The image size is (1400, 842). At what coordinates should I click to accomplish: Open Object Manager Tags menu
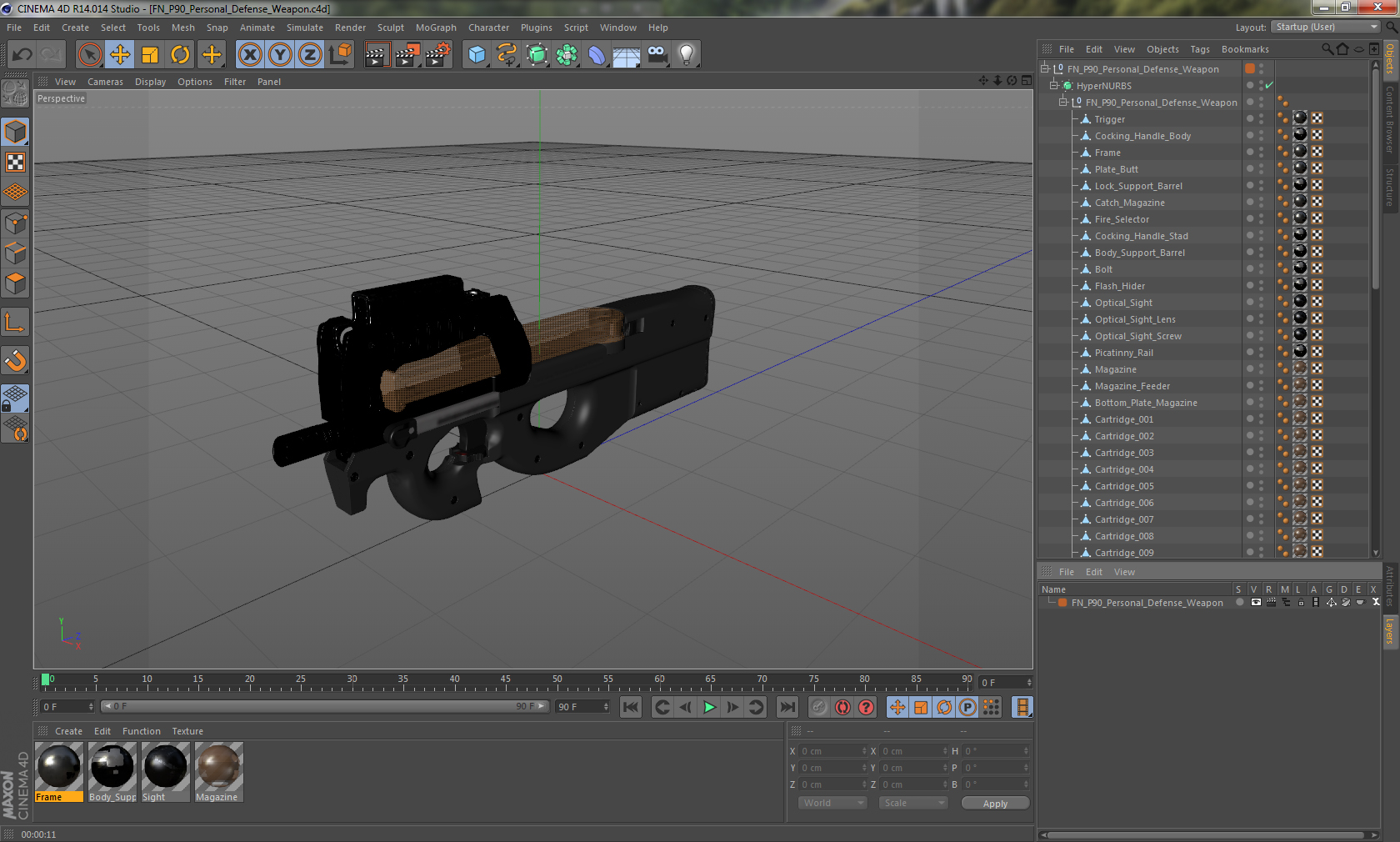[1200, 49]
